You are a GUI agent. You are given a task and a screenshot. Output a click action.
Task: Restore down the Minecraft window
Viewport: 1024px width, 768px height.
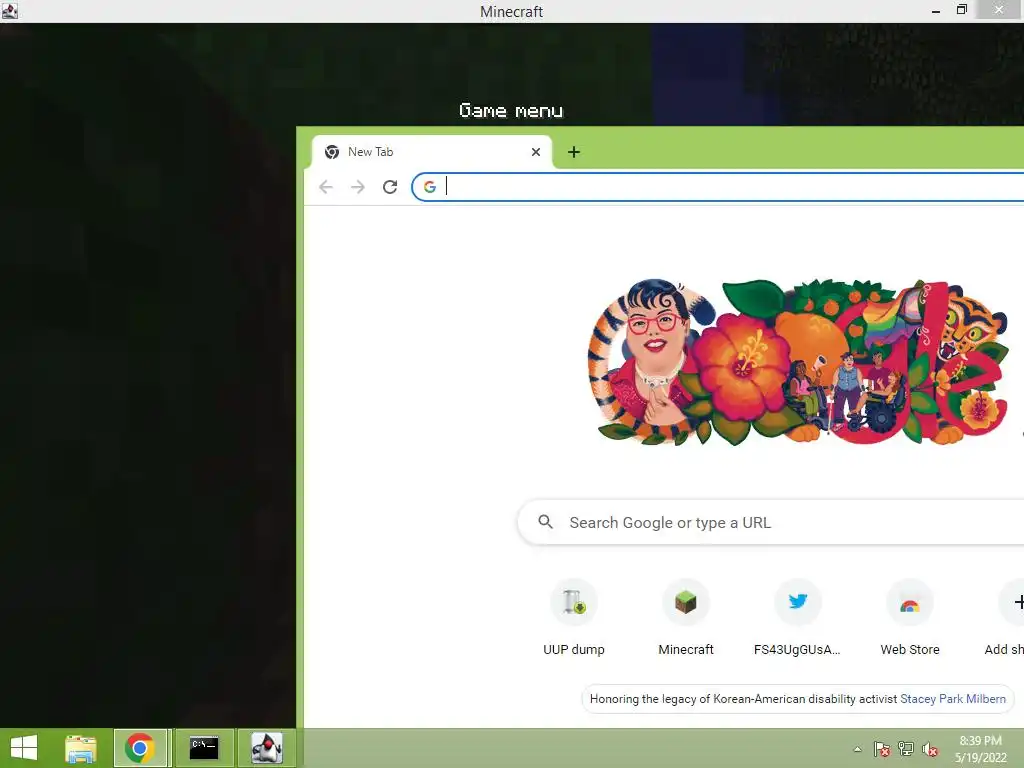pos(961,10)
